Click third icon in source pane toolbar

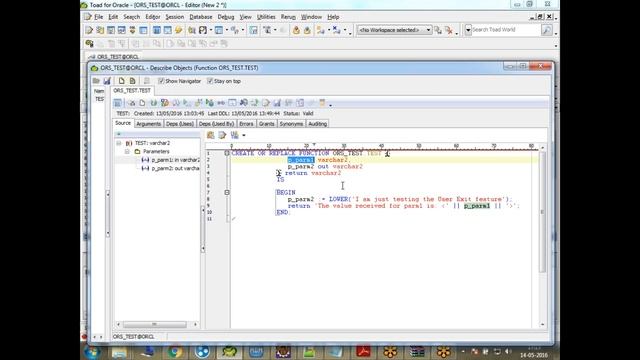[234, 135]
